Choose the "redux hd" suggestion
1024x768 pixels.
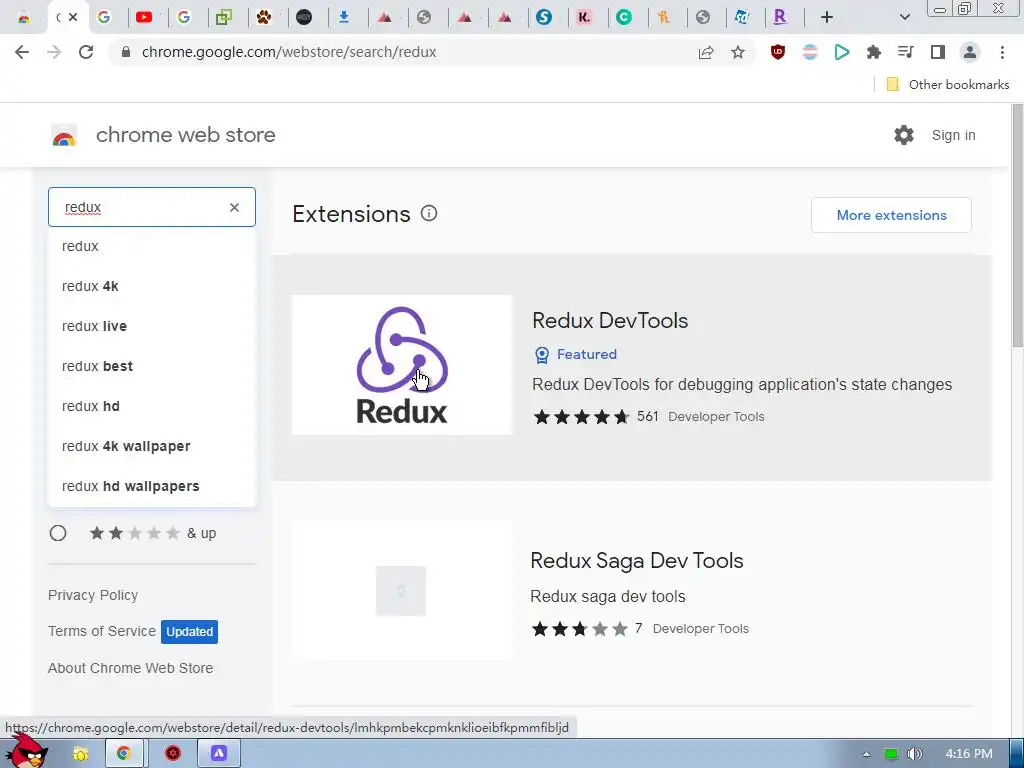(152, 406)
